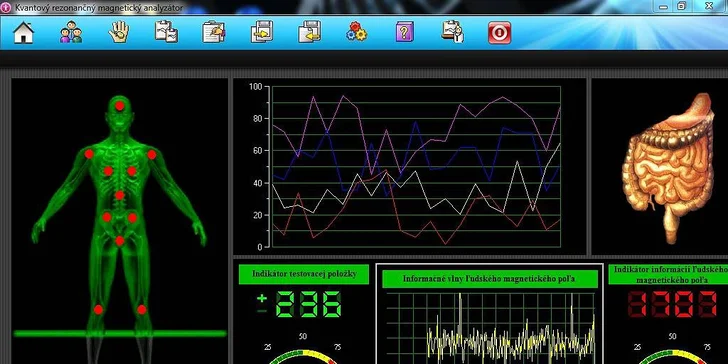Screen dimensions: 728x364
Task: Open help book with question mark
Action: tap(404, 32)
